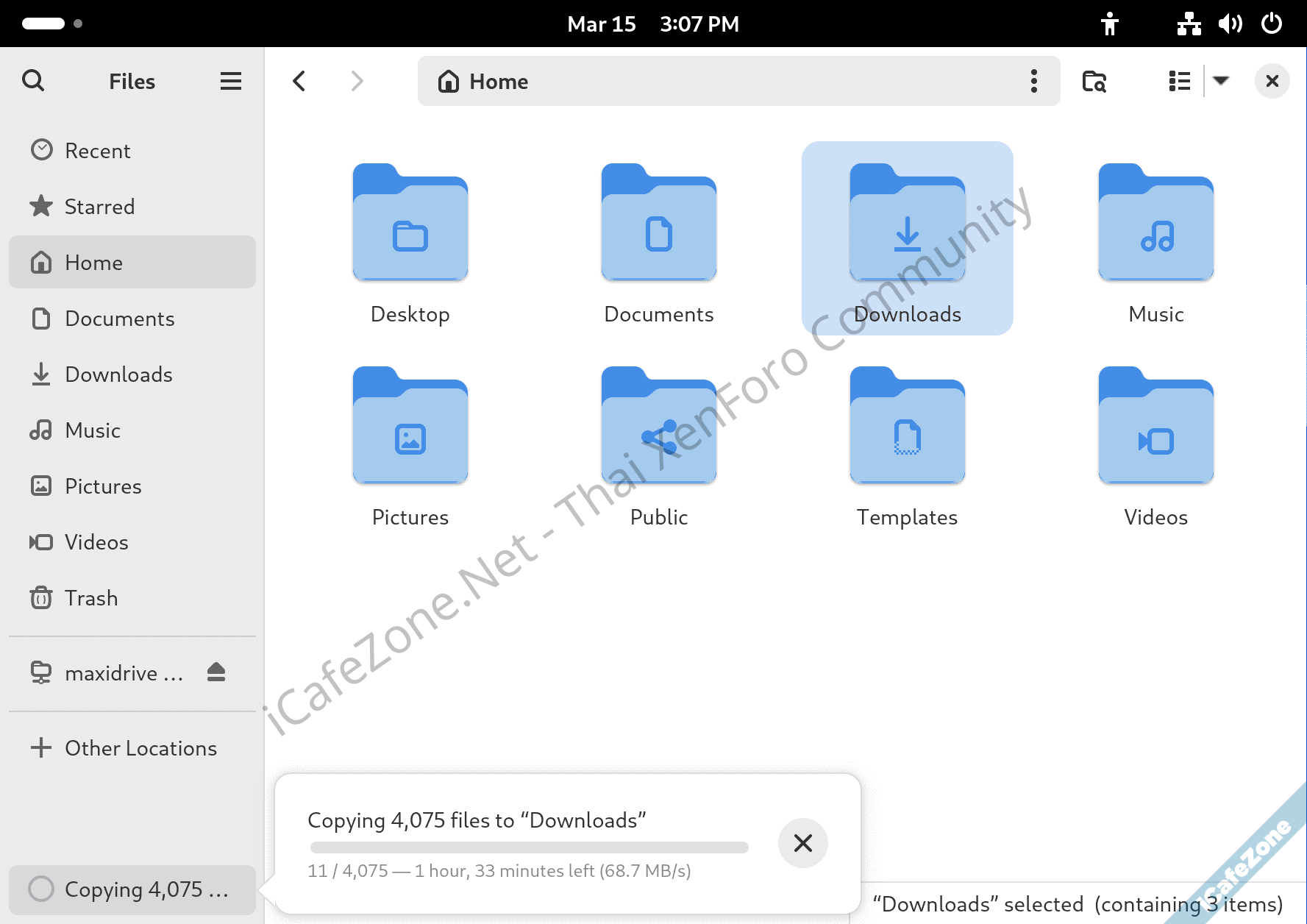Open the date and time clock menu
The width and height of the screenshot is (1307, 924).
coord(652,24)
